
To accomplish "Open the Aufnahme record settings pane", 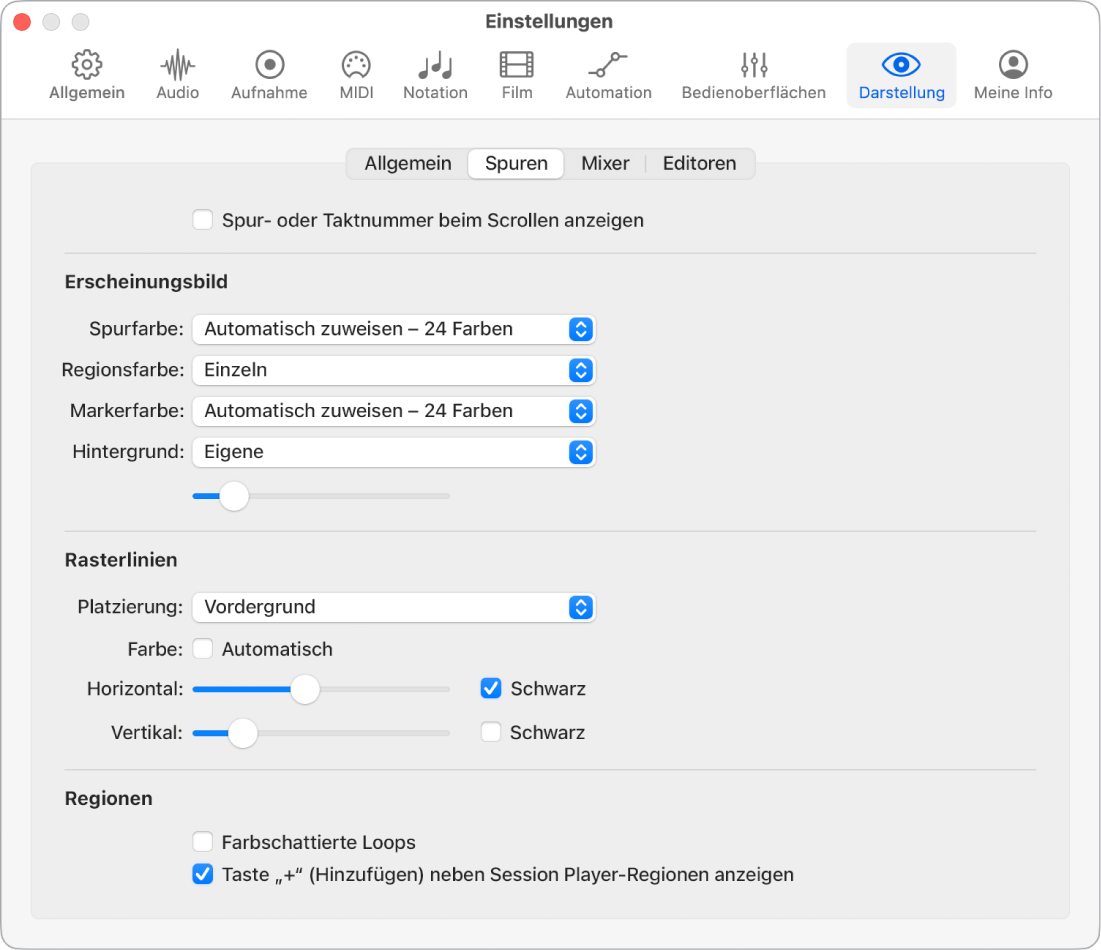I will click(270, 75).
